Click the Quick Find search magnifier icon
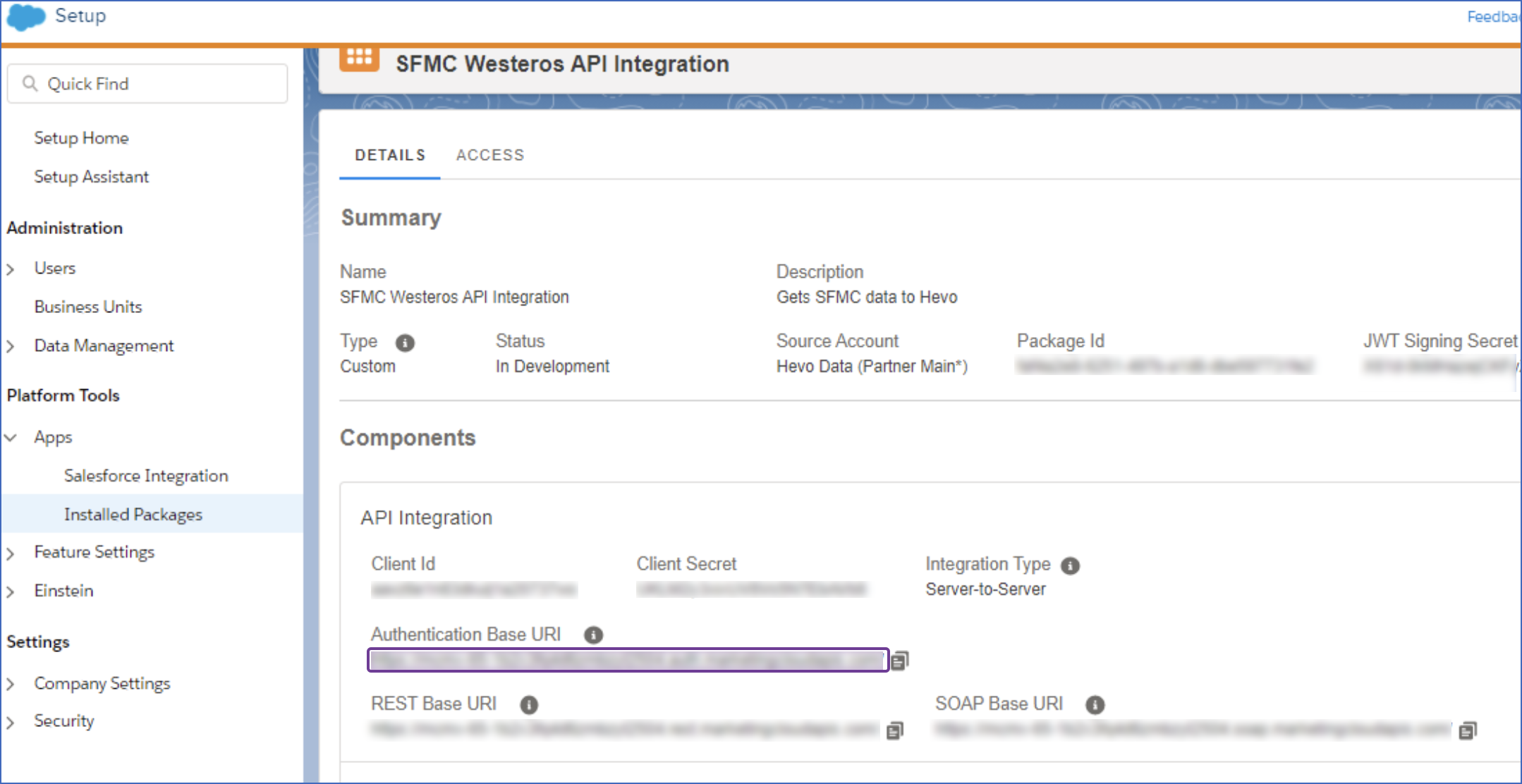 pyautogui.click(x=30, y=84)
